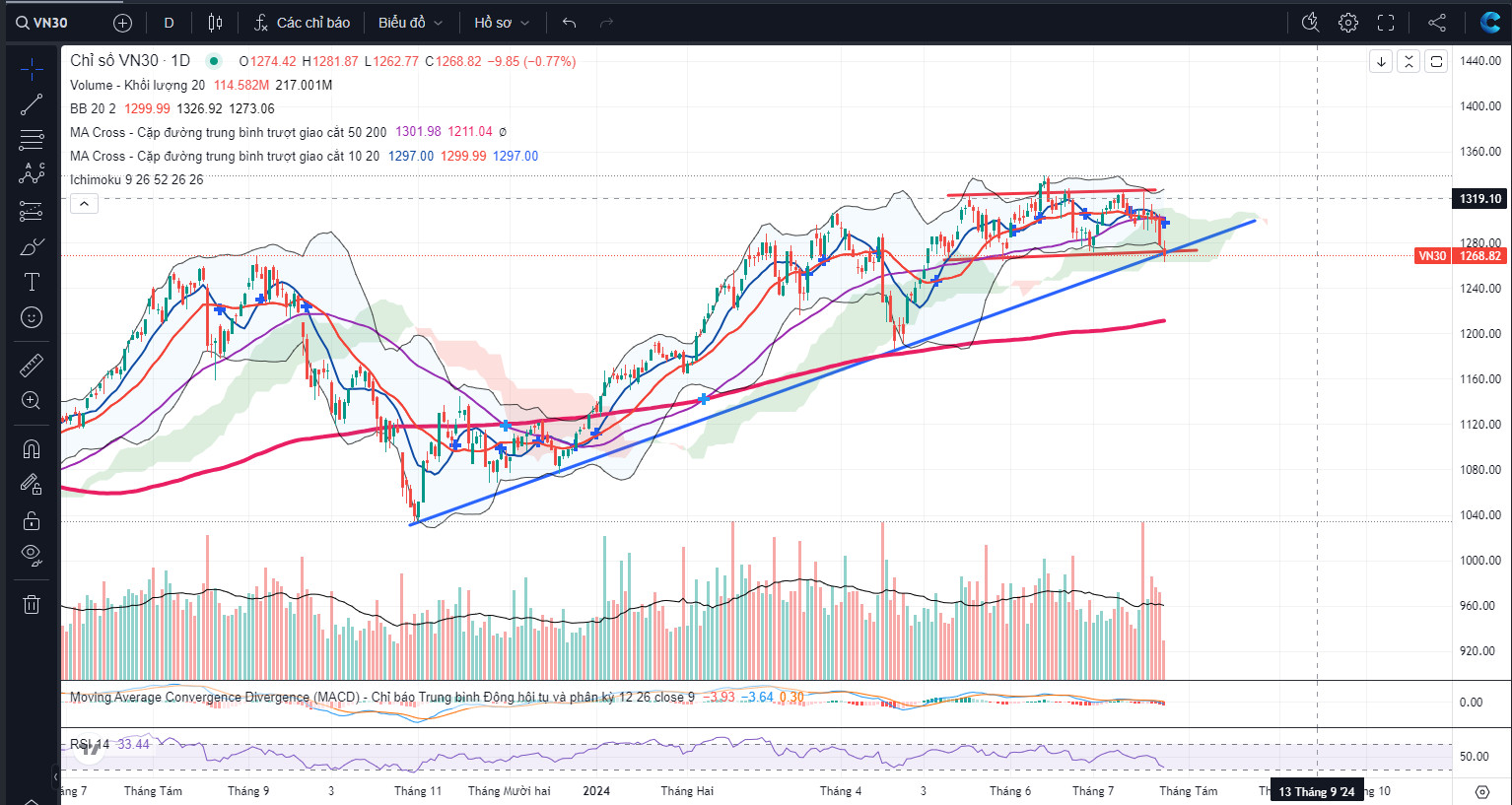Image resolution: width=1512 pixels, height=805 pixels.
Task: Open chart settings gear
Action: pyautogui.click(x=1348, y=23)
